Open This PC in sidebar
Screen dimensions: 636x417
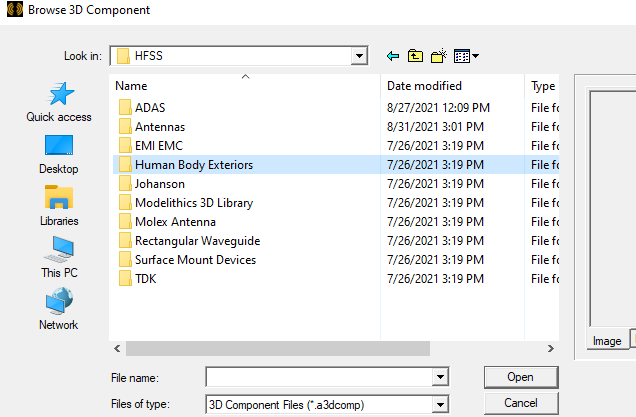tap(59, 258)
